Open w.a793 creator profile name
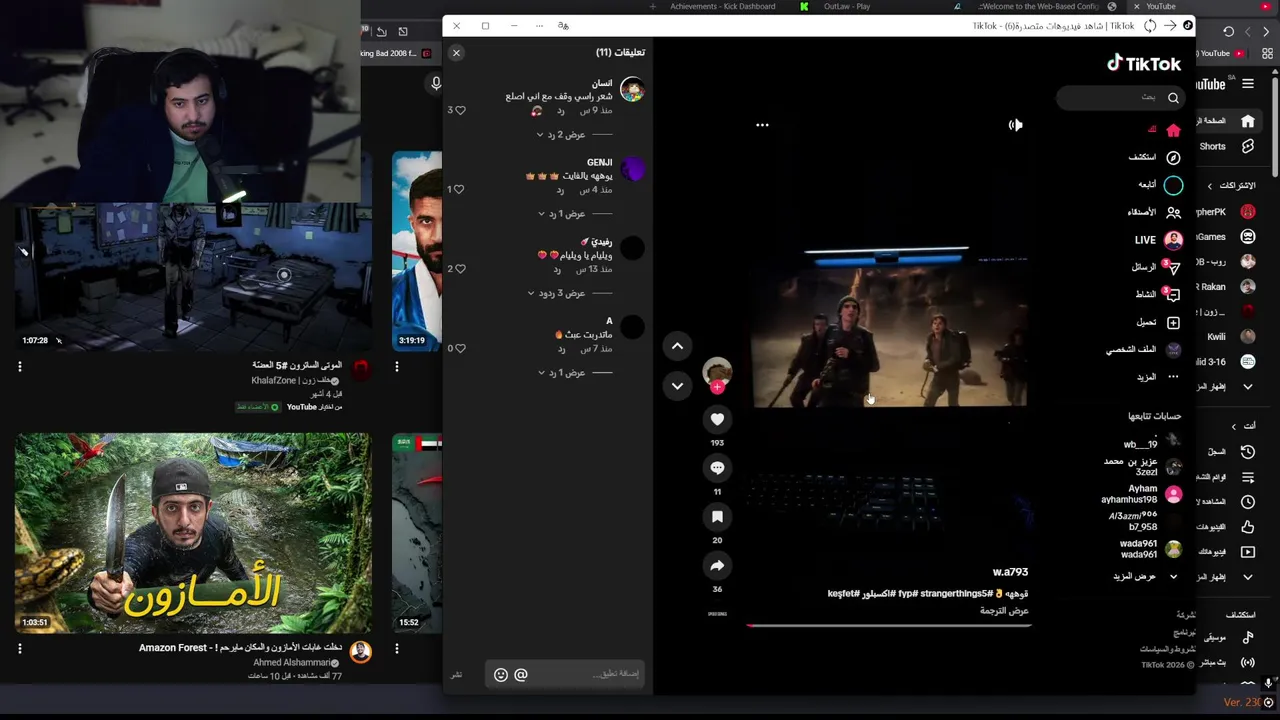The width and height of the screenshot is (1280, 720). 1010,572
